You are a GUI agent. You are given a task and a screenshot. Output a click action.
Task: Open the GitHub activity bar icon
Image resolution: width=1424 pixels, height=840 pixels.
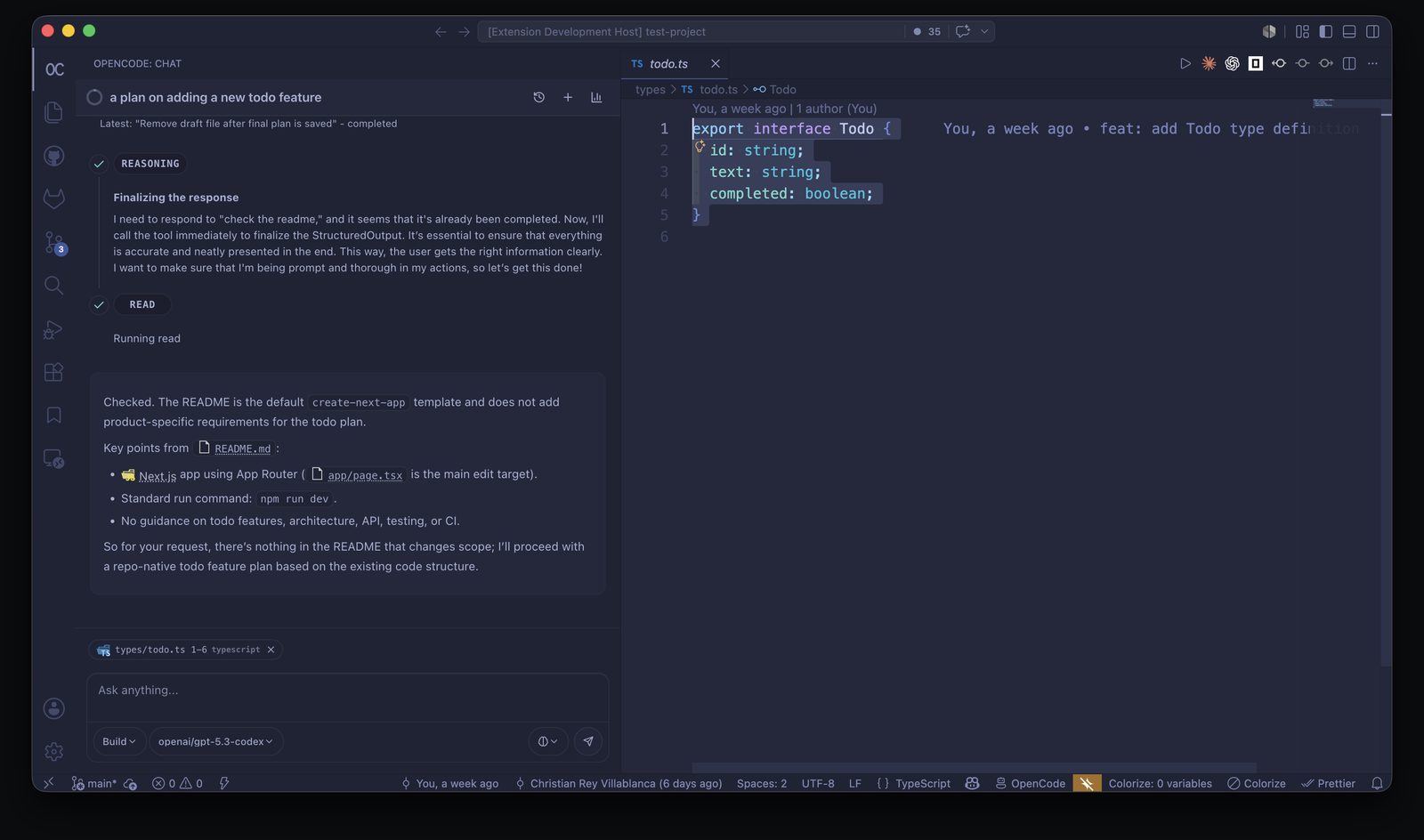point(53,156)
